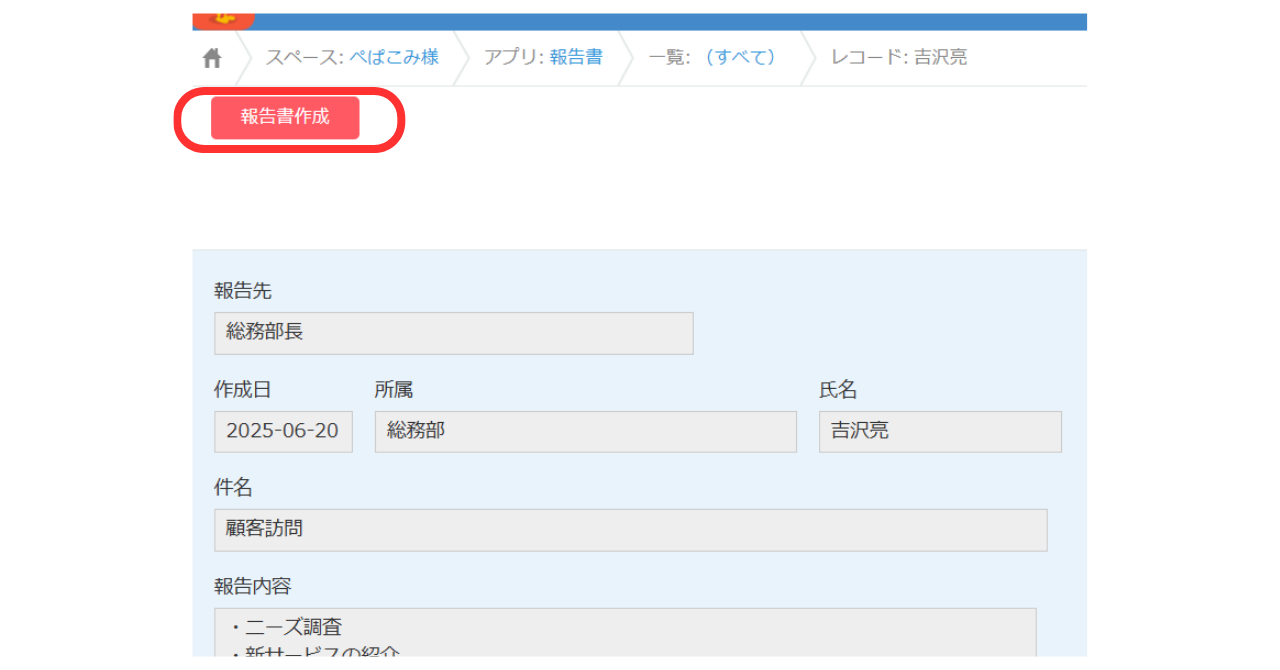Click the 作成日 field label
This screenshot has width=1280, height=670.
coord(243,390)
